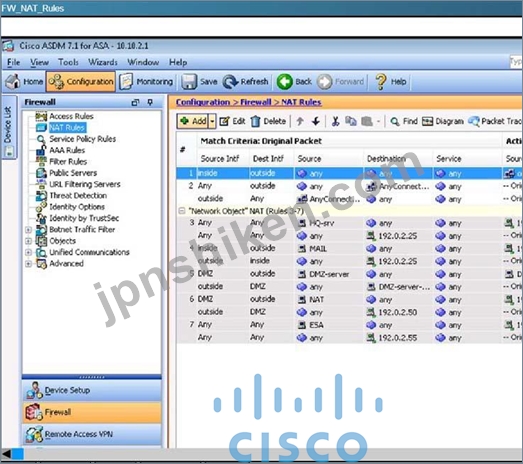Click the Forward navigation arrow

click(340, 81)
